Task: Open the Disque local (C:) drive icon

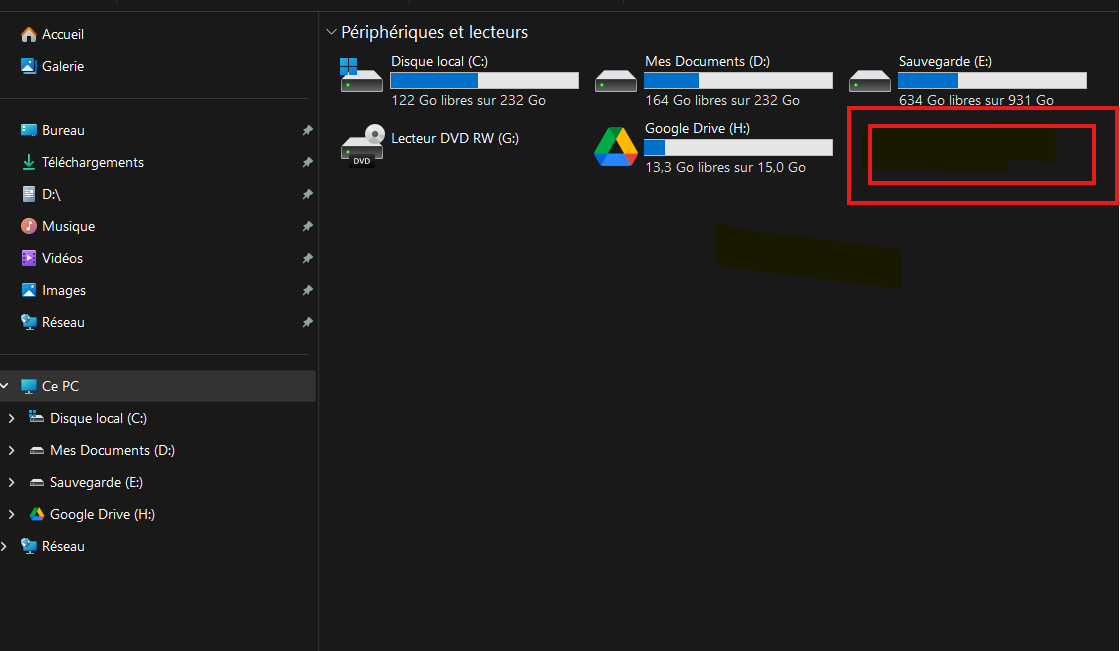Action: pos(361,75)
